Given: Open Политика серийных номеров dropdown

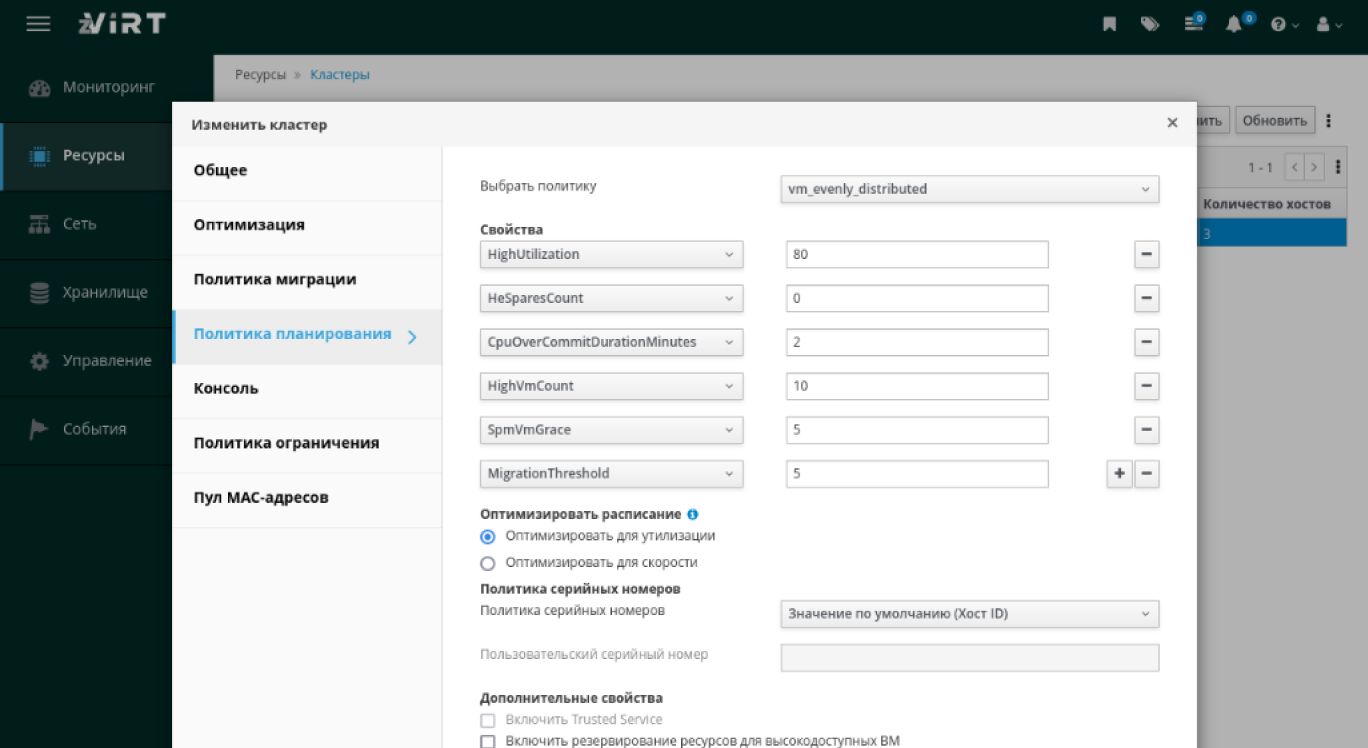Looking at the screenshot, I should click(969, 614).
